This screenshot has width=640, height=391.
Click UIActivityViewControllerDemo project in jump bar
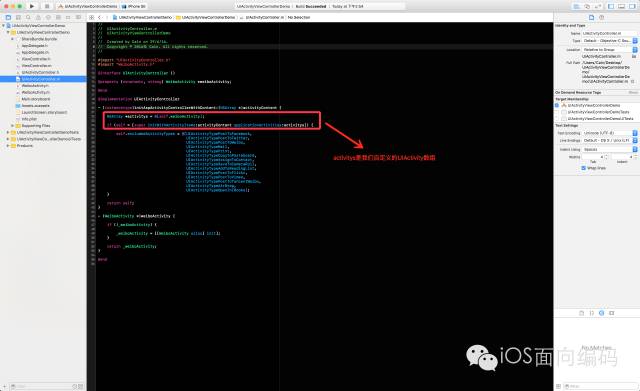(x=142, y=18)
